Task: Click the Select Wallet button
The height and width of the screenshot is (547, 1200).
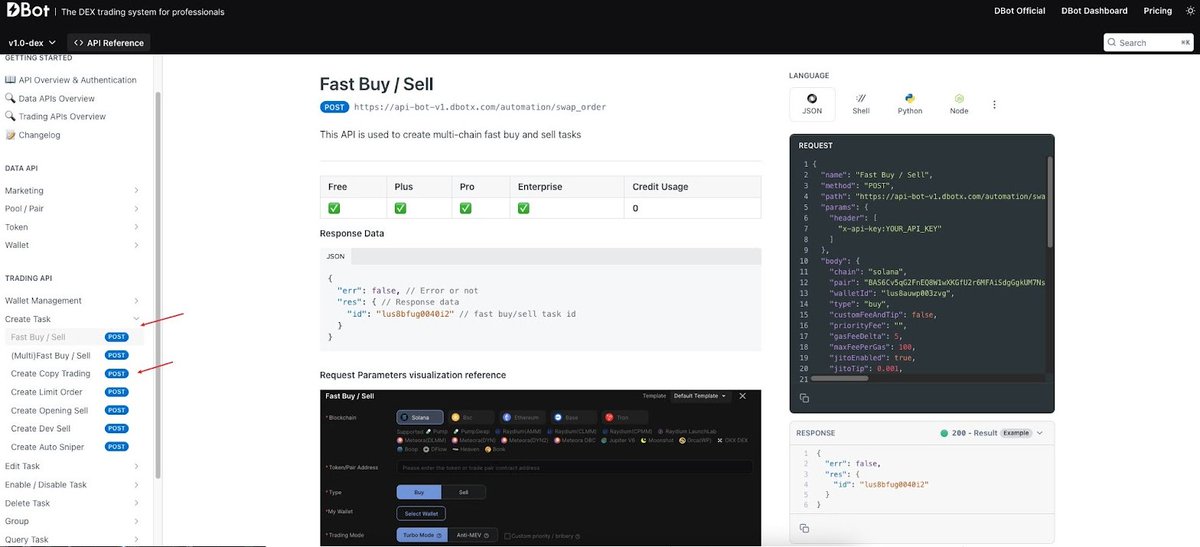Action: pyautogui.click(x=421, y=513)
